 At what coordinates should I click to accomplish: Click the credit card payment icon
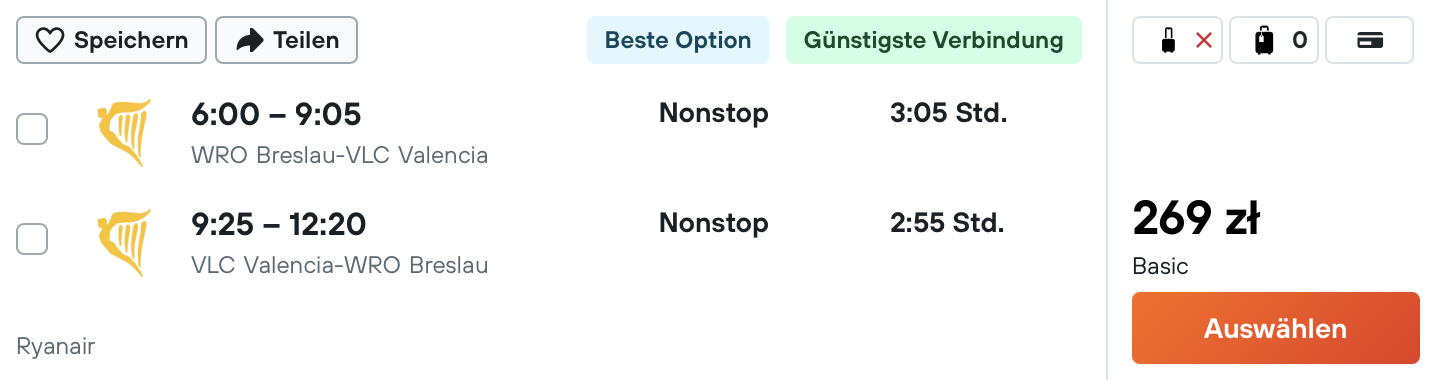pos(1370,41)
